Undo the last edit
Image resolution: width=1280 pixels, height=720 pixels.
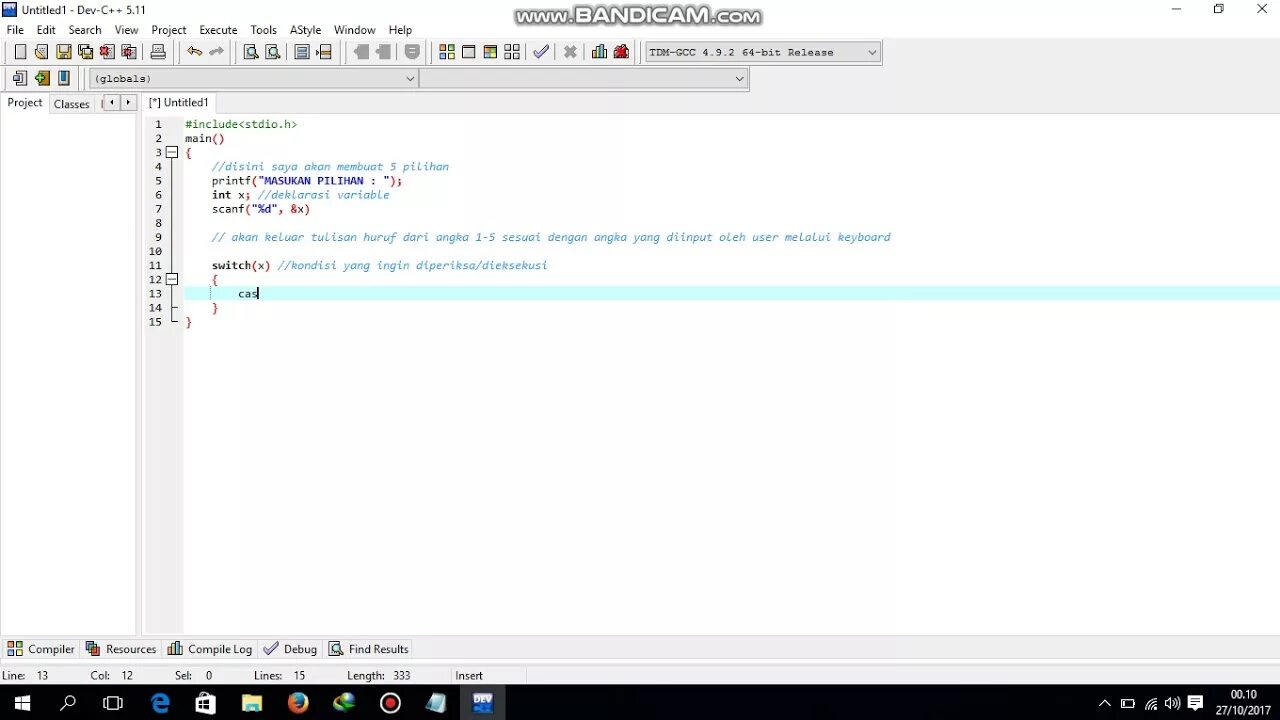(x=194, y=52)
